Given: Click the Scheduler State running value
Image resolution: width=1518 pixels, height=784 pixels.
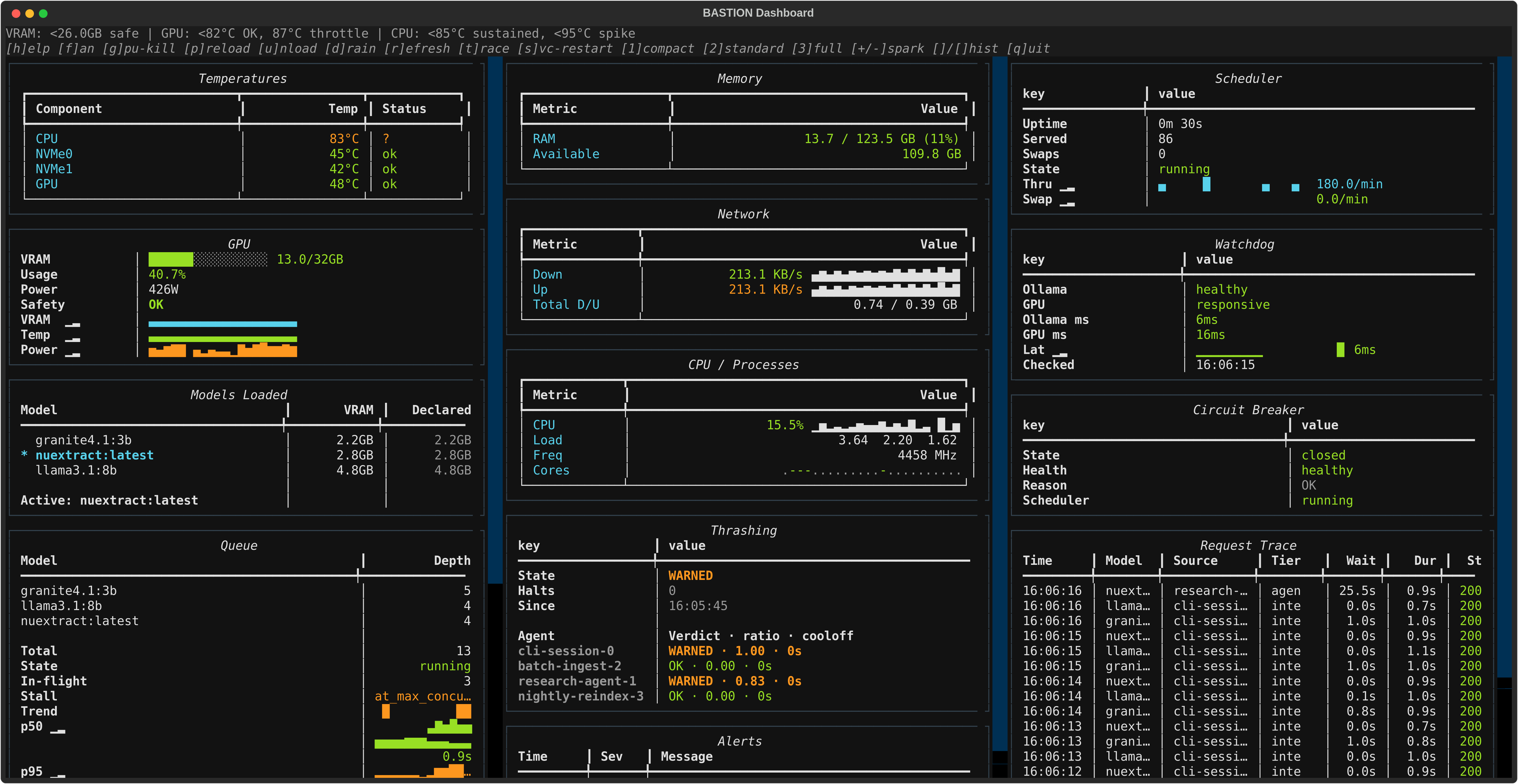Looking at the screenshot, I should click(1184, 169).
